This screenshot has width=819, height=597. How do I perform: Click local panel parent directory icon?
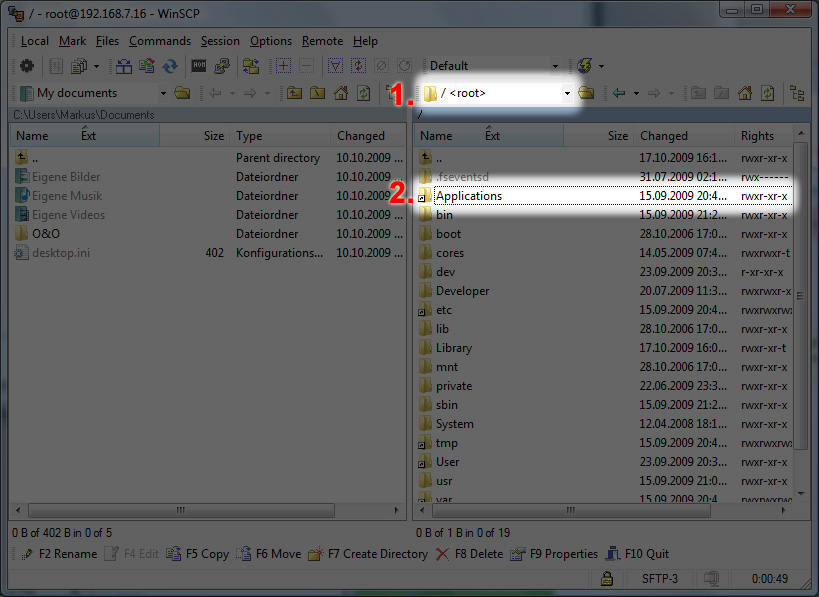tap(295, 93)
